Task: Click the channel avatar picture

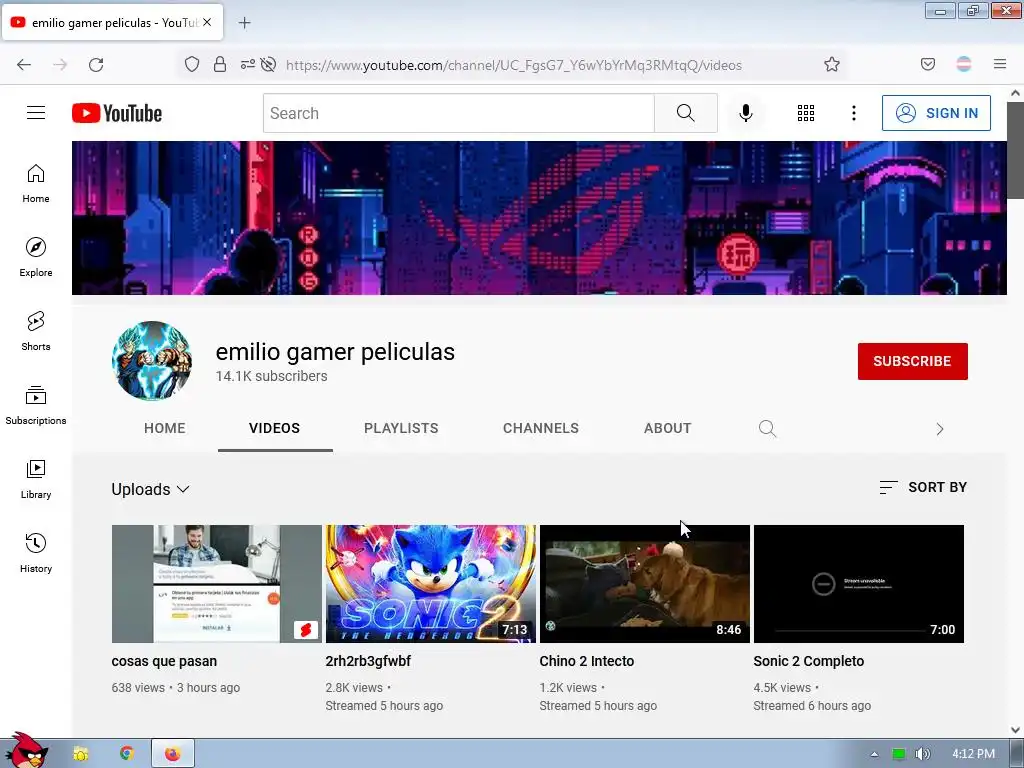Action: click(152, 360)
